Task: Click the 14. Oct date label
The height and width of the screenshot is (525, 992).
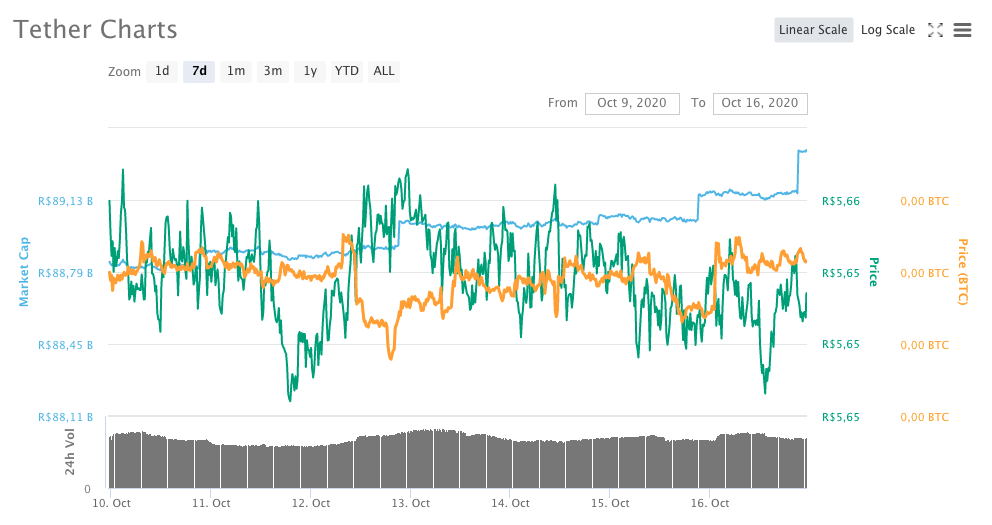Action: [511, 503]
